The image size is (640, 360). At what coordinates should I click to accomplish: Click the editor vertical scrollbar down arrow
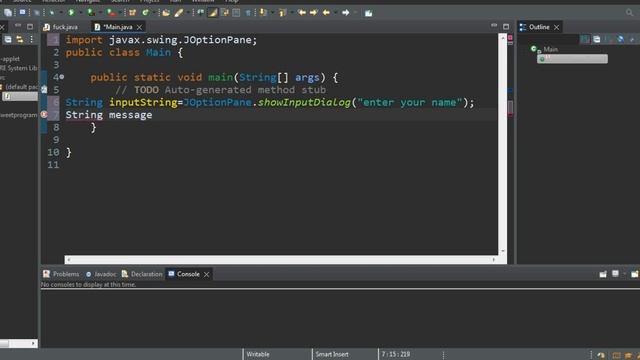(x=502, y=251)
